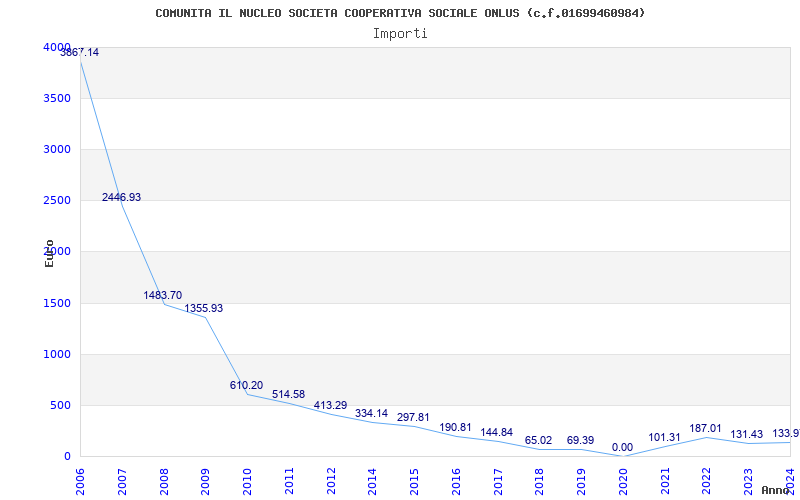Click the Importi subtitle
This screenshot has height=500, width=800.
[x=400, y=34]
